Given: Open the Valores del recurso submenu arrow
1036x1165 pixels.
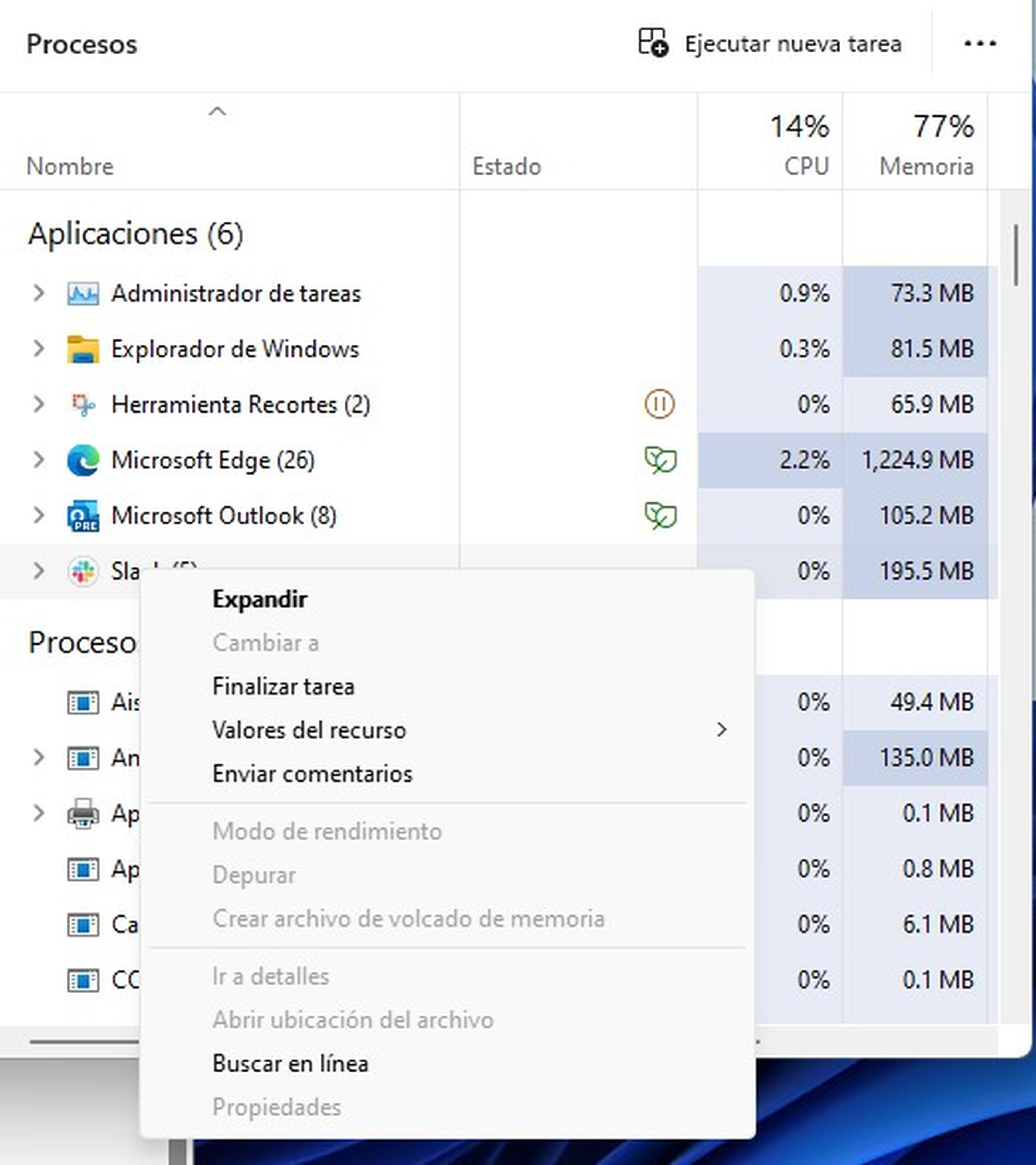Looking at the screenshot, I should point(721,730).
